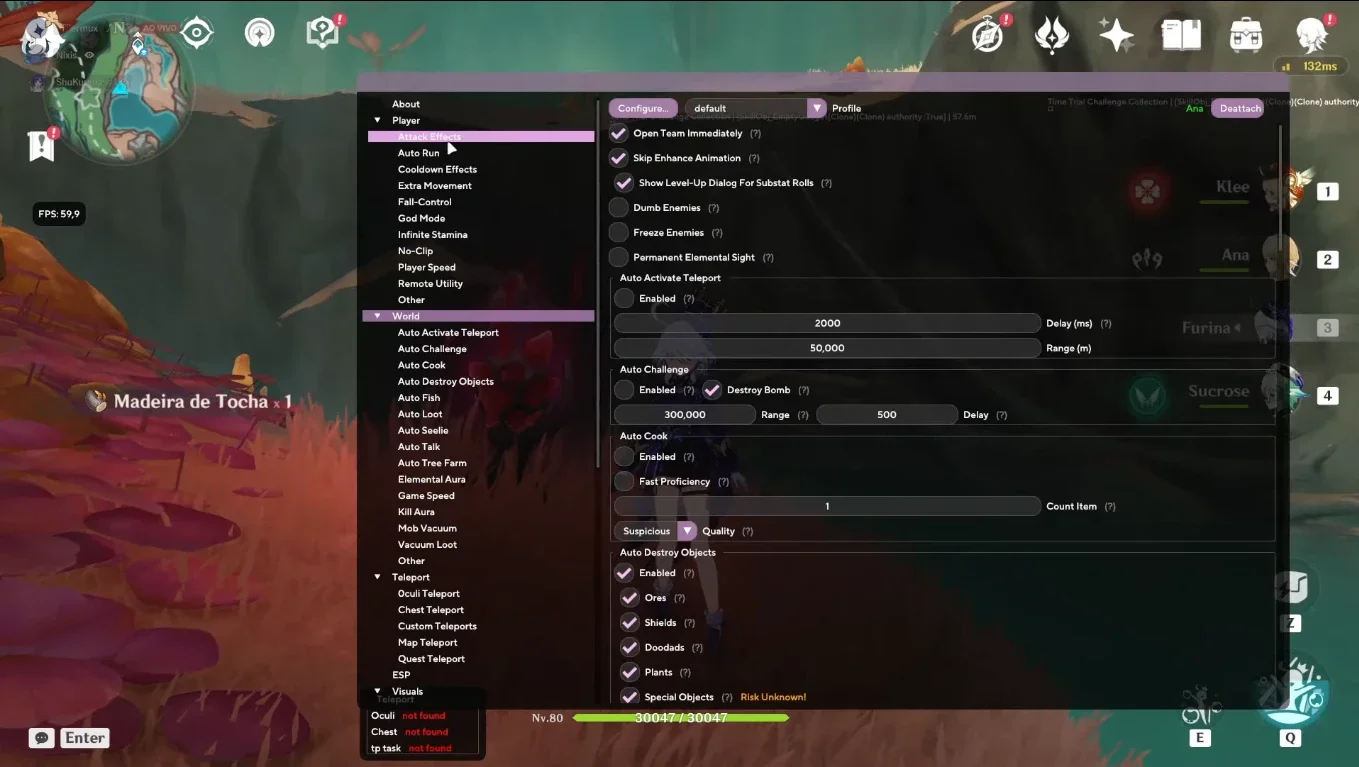The width and height of the screenshot is (1359, 767).
Task: Collapse the Player tree section
Action: coord(377,120)
